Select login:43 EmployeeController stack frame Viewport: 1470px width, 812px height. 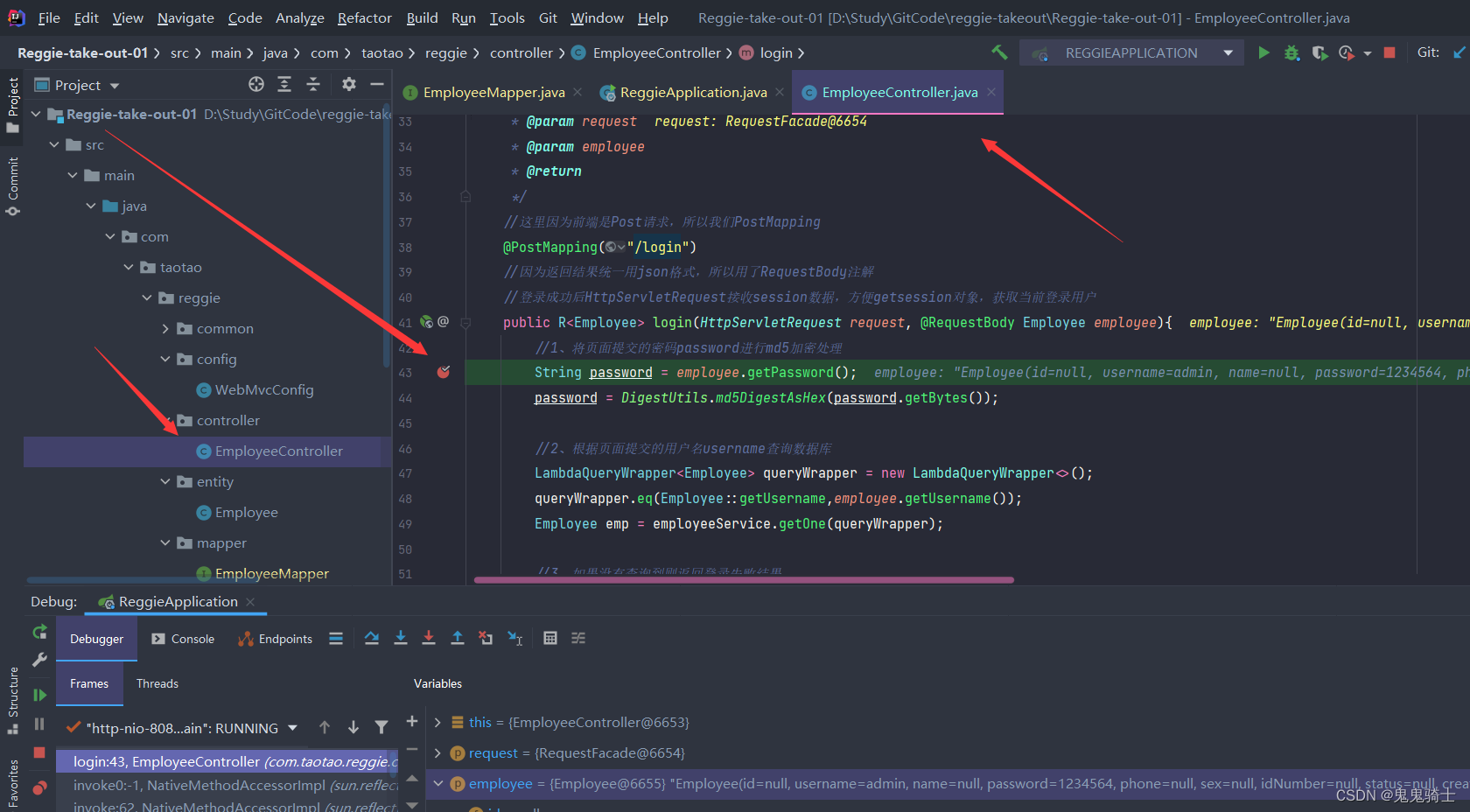[x=227, y=762]
